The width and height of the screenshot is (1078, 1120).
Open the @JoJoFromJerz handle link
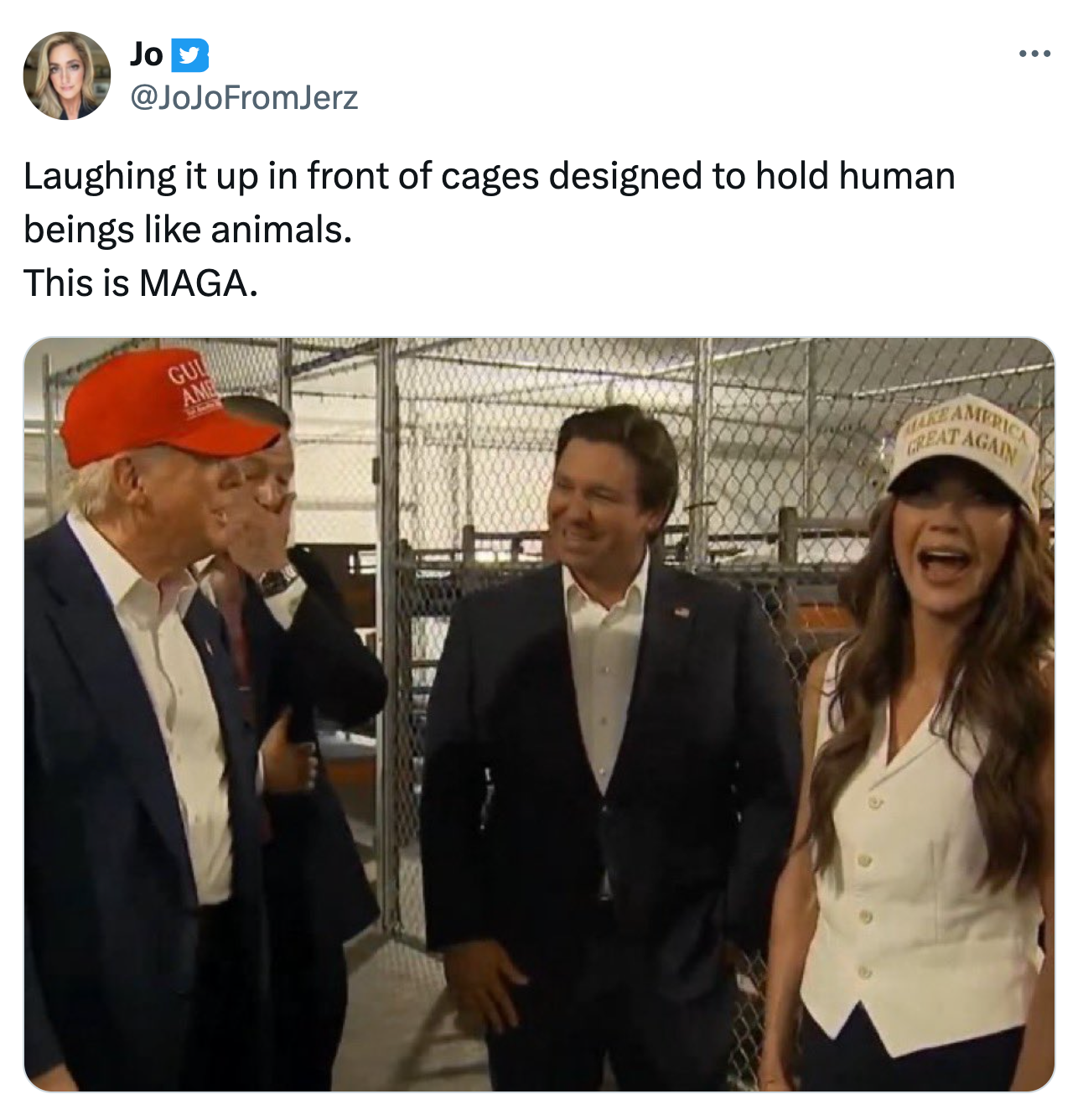244,98
